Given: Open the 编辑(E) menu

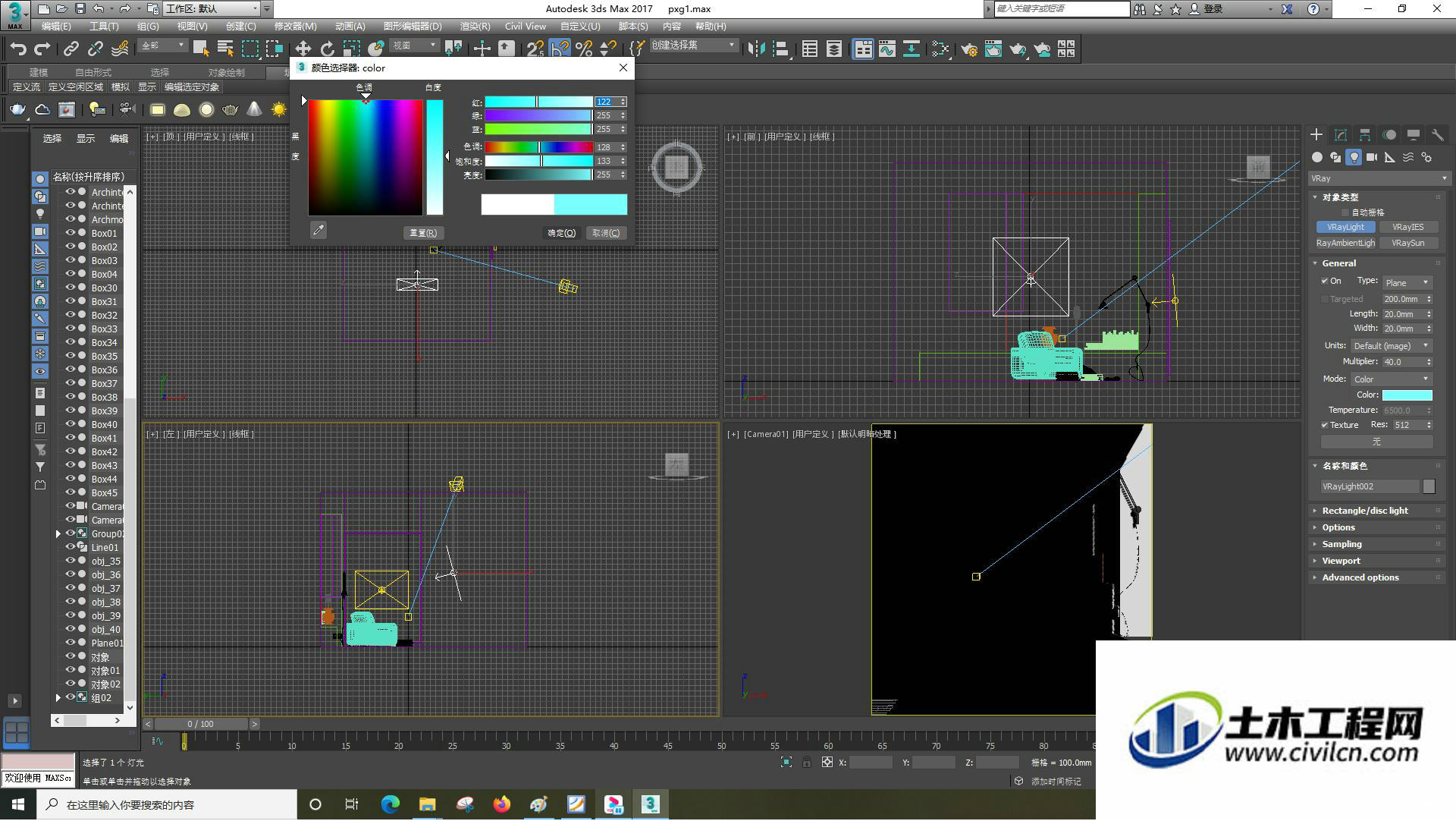Looking at the screenshot, I should pos(56,26).
